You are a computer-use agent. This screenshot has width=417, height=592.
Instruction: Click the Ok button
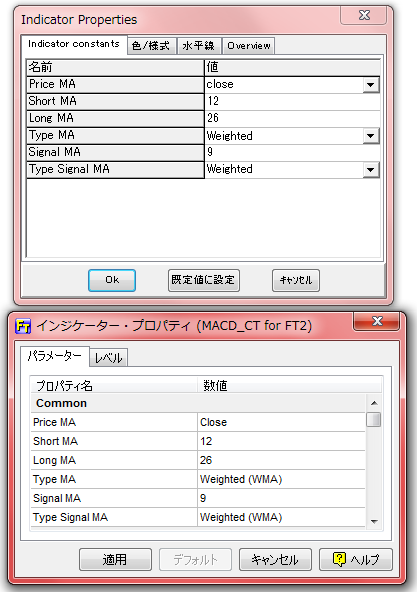(x=112, y=280)
